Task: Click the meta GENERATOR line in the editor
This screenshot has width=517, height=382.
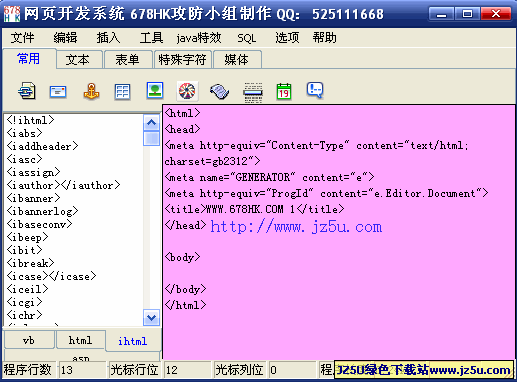Action: tap(269, 177)
